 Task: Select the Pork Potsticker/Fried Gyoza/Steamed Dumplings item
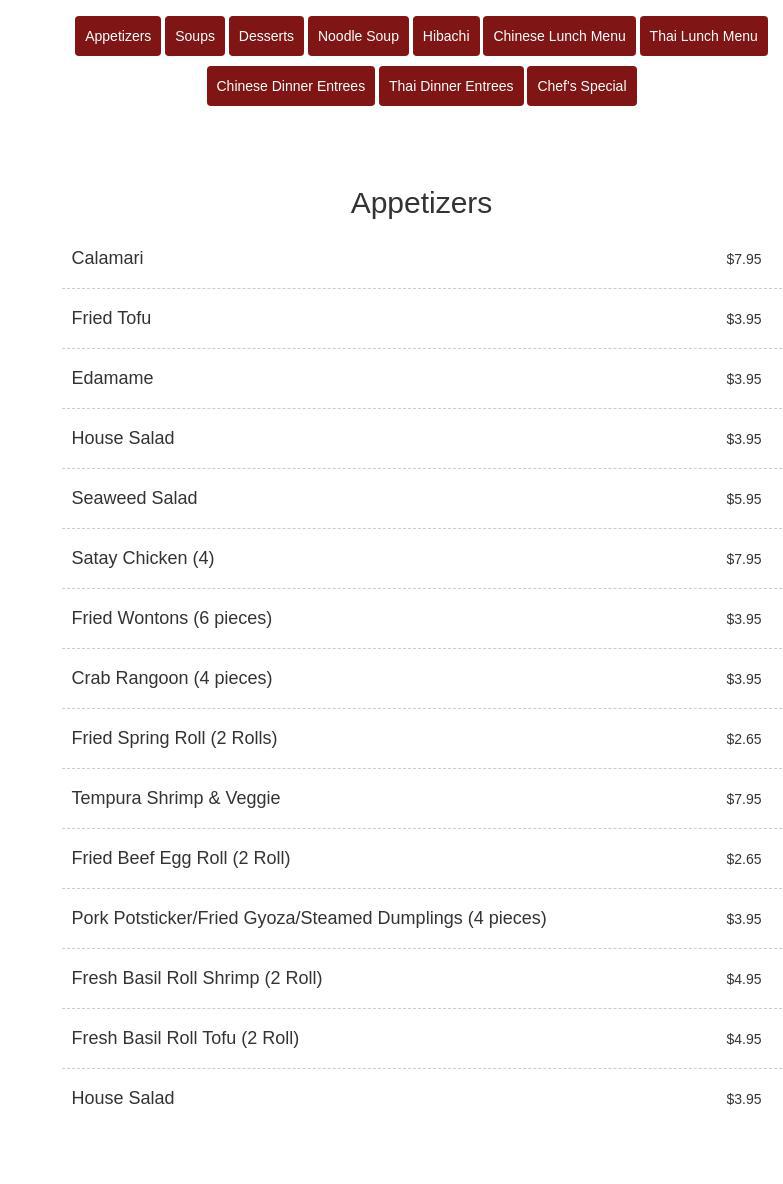tap(309, 918)
